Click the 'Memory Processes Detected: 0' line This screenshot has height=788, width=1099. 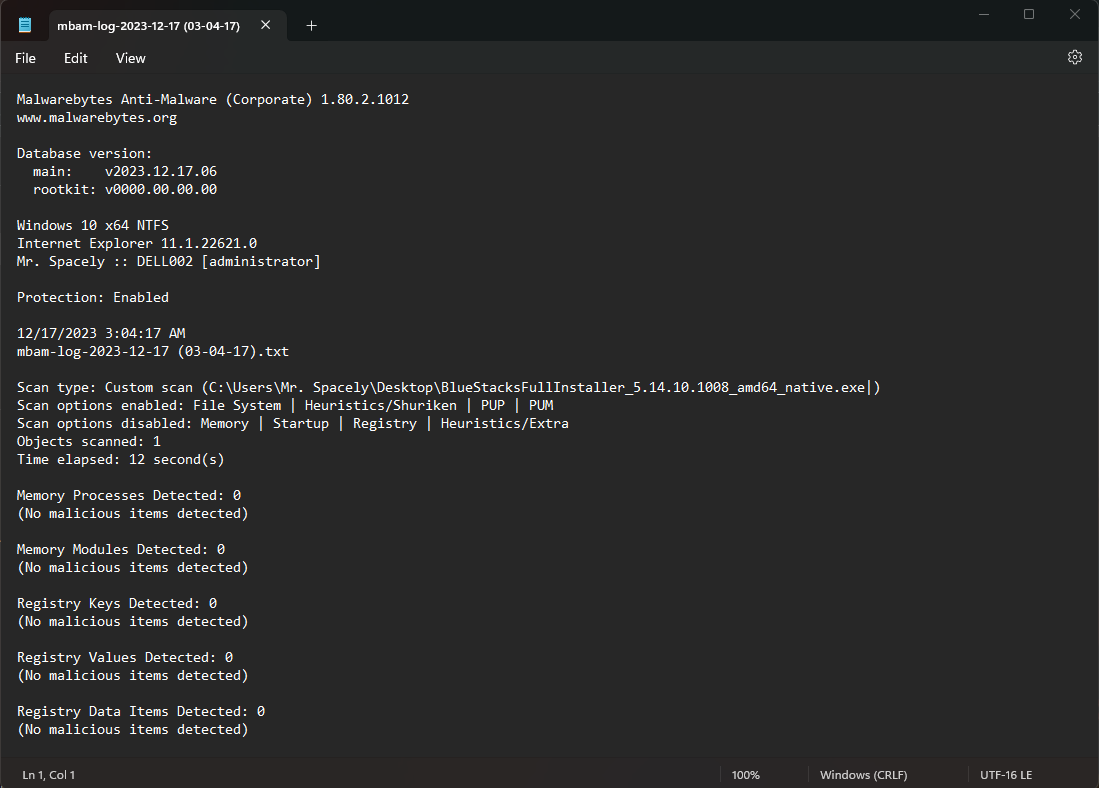(129, 496)
